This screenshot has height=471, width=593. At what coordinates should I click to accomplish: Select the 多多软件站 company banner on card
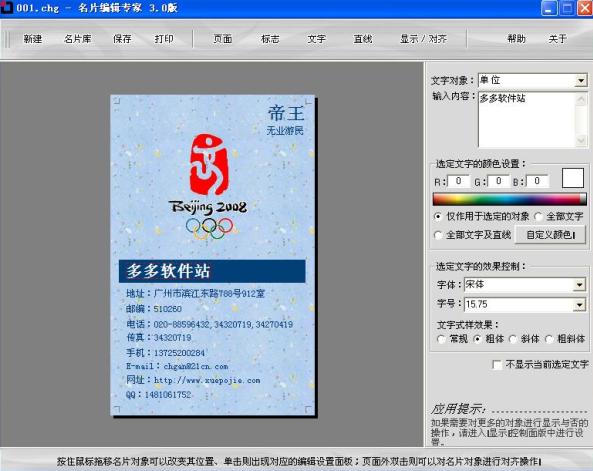[x=212, y=271]
